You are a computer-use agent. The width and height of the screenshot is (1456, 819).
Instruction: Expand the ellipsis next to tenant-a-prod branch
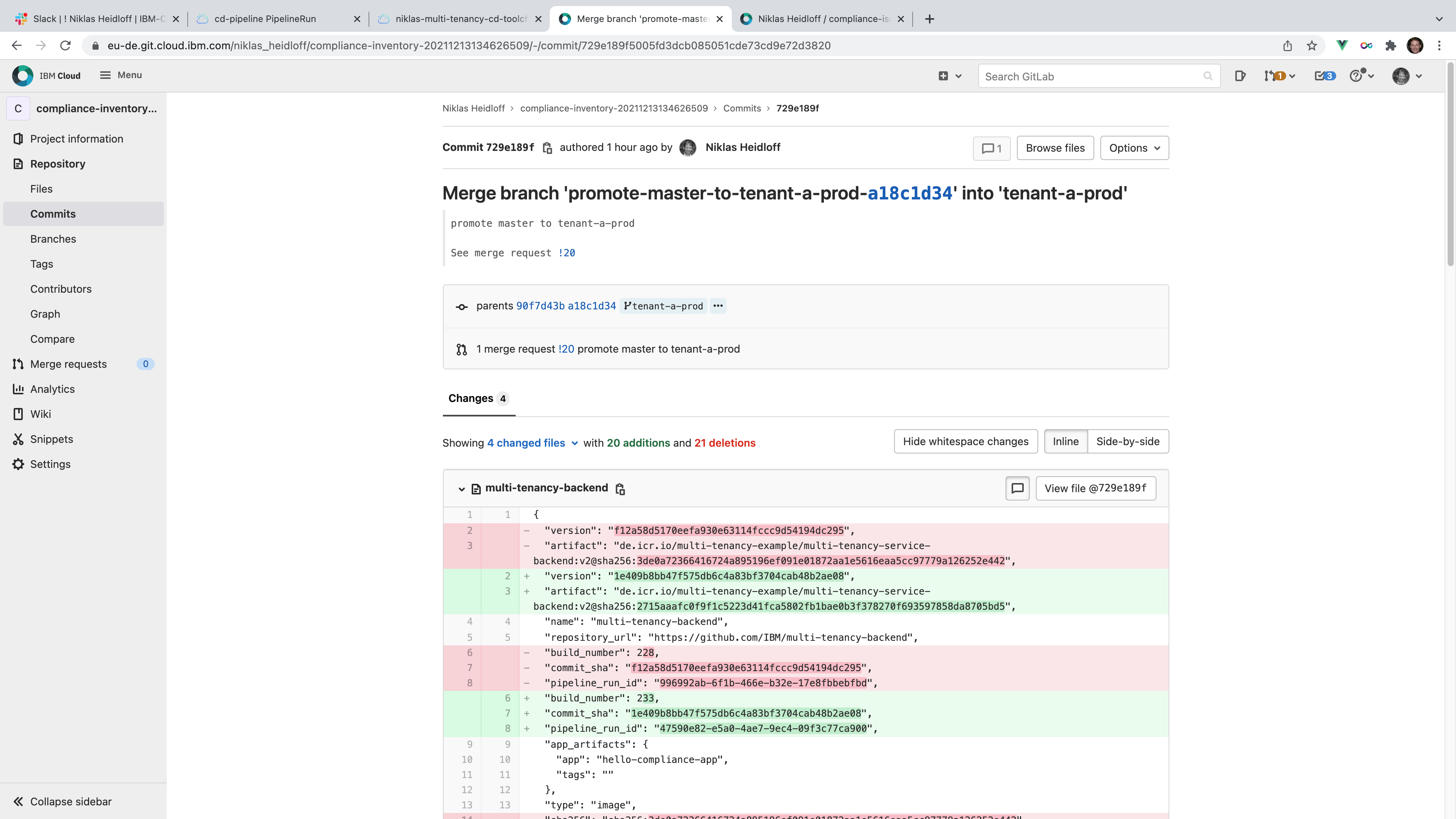pos(718,306)
